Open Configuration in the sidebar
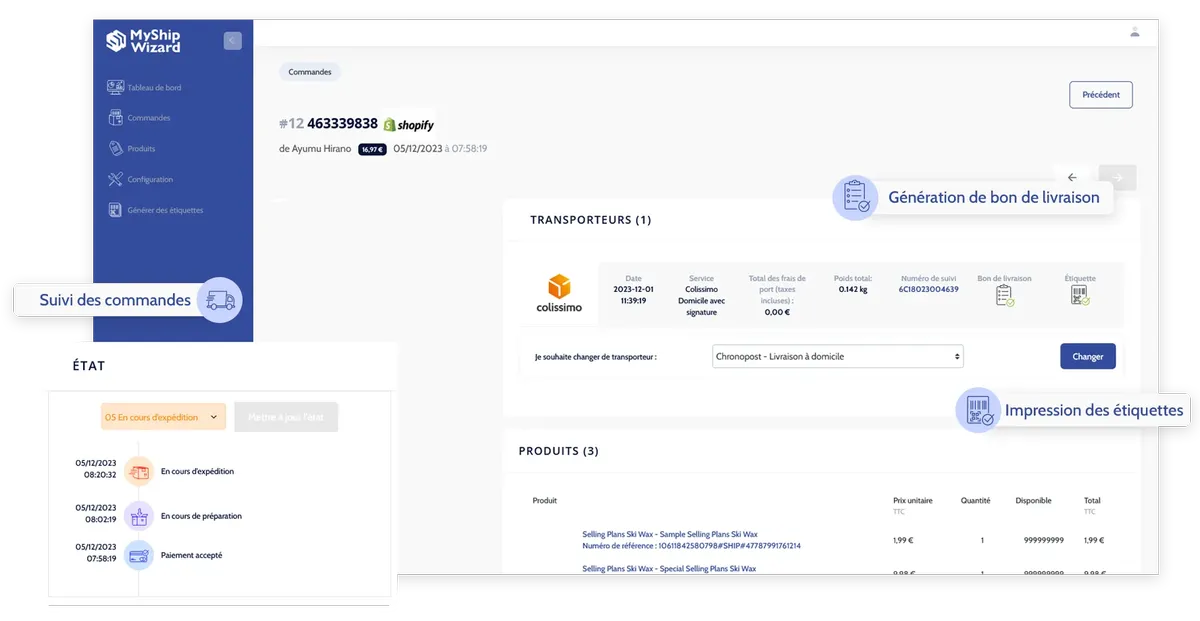The width and height of the screenshot is (1200, 621). pyautogui.click(x=150, y=180)
